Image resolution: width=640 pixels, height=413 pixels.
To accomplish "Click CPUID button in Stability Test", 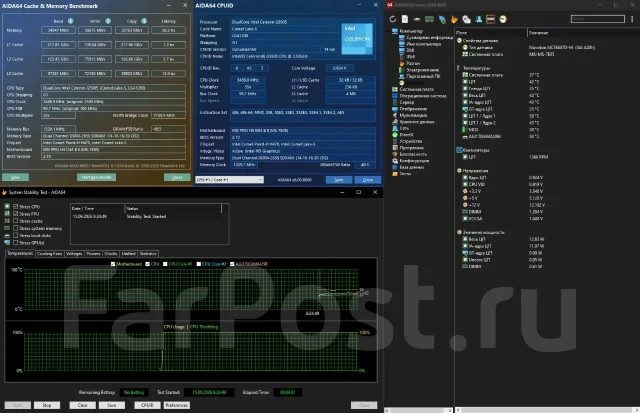I will [147, 405].
